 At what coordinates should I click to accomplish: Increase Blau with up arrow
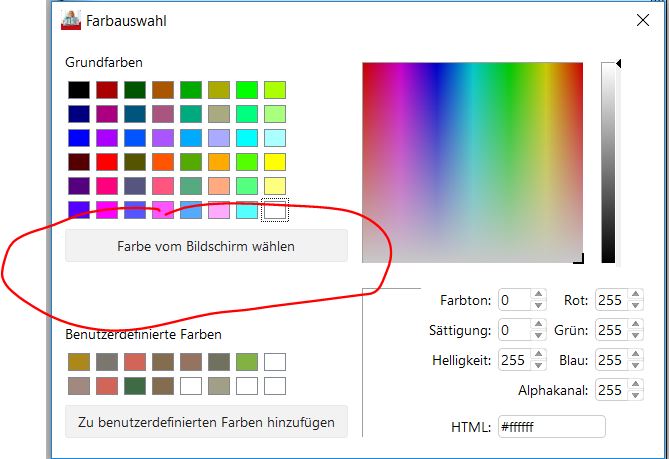636,354
